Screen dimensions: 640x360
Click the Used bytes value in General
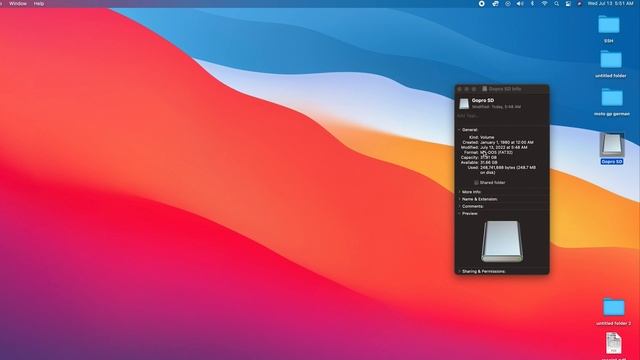(508, 170)
